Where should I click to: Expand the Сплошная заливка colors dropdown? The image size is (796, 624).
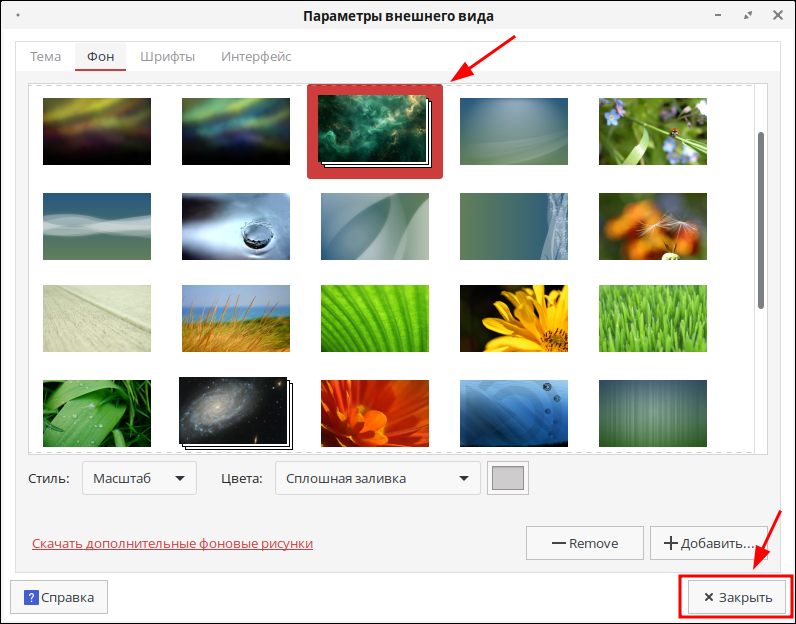point(377,479)
